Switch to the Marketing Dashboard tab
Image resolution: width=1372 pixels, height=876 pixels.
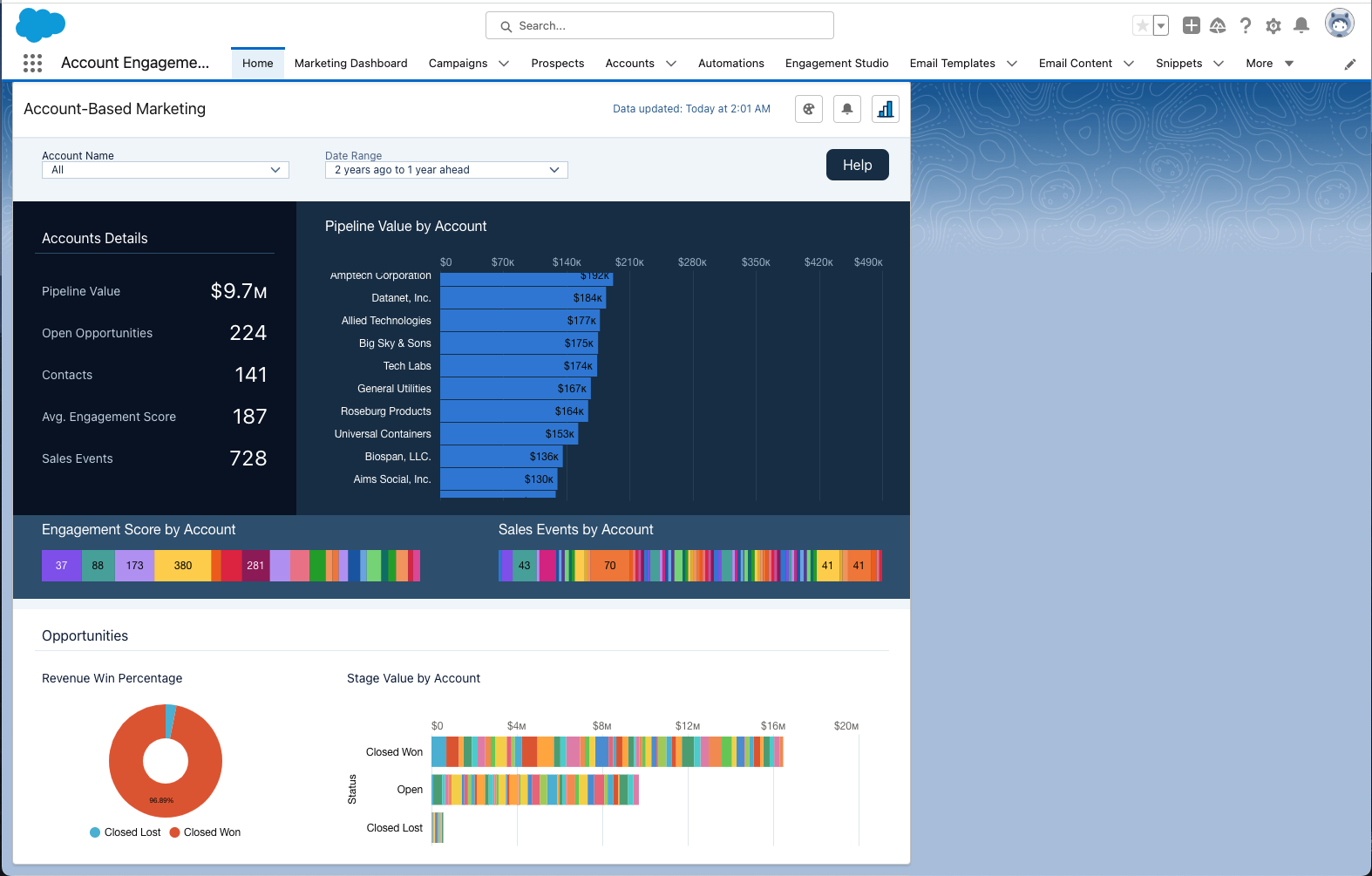(x=350, y=64)
